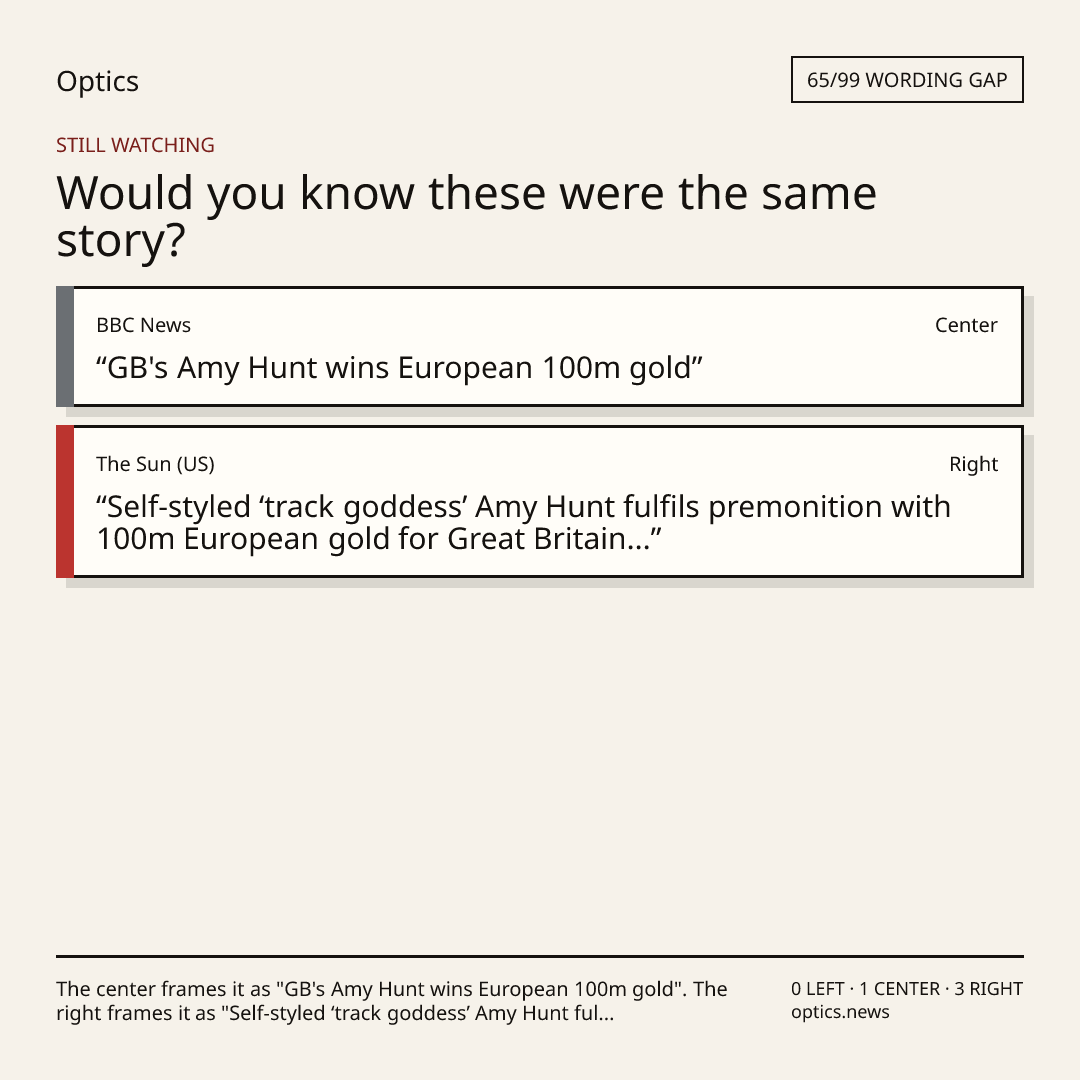Click the 65/99 WORDING GAP badge
The height and width of the screenshot is (1080, 1080).
[907, 80]
